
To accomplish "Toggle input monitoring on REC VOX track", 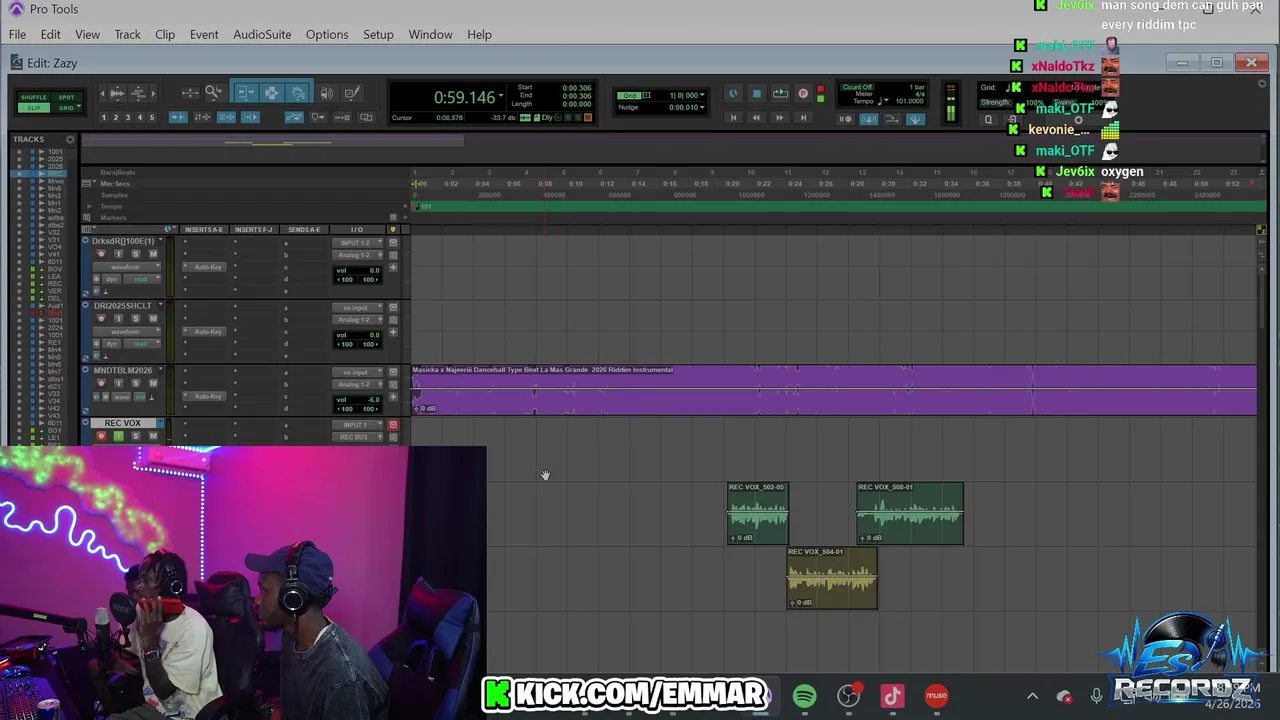I will 118,436.
